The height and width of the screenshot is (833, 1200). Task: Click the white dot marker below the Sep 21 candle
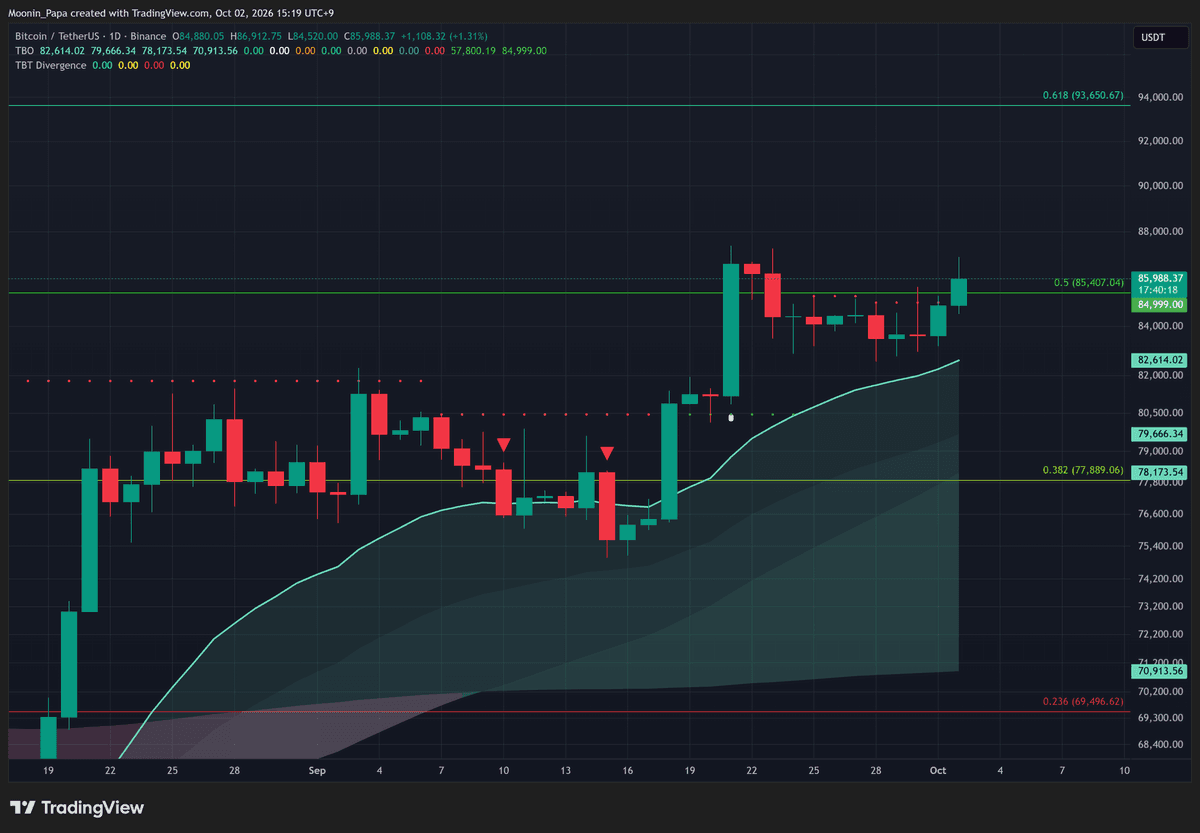click(731, 417)
